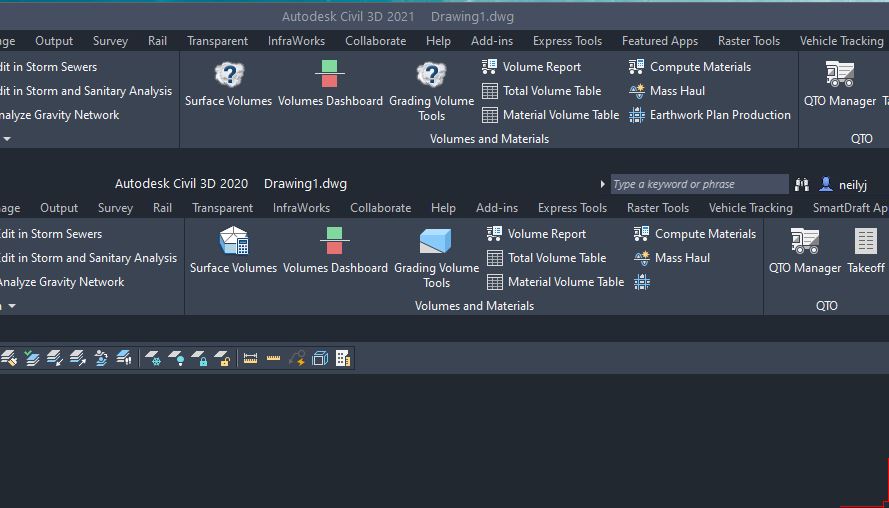Image resolution: width=889 pixels, height=508 pixels.
Task: Click make layer current checkmark icon
Action: point(32,358)
